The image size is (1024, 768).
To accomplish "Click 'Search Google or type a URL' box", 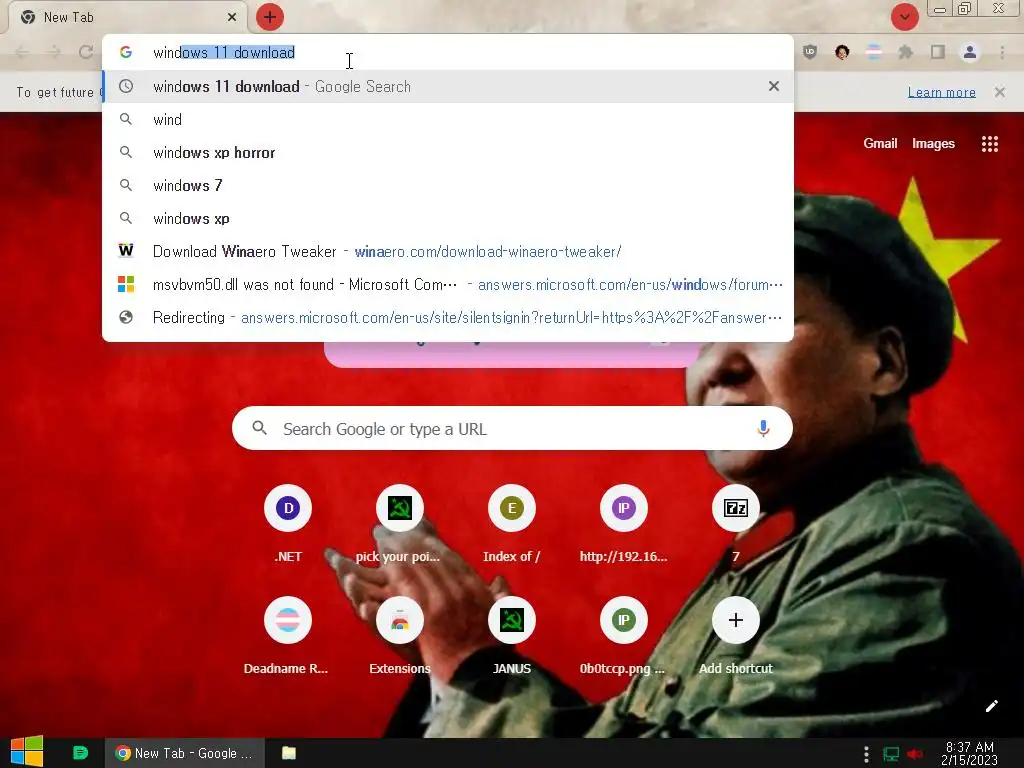I will 512,428.
